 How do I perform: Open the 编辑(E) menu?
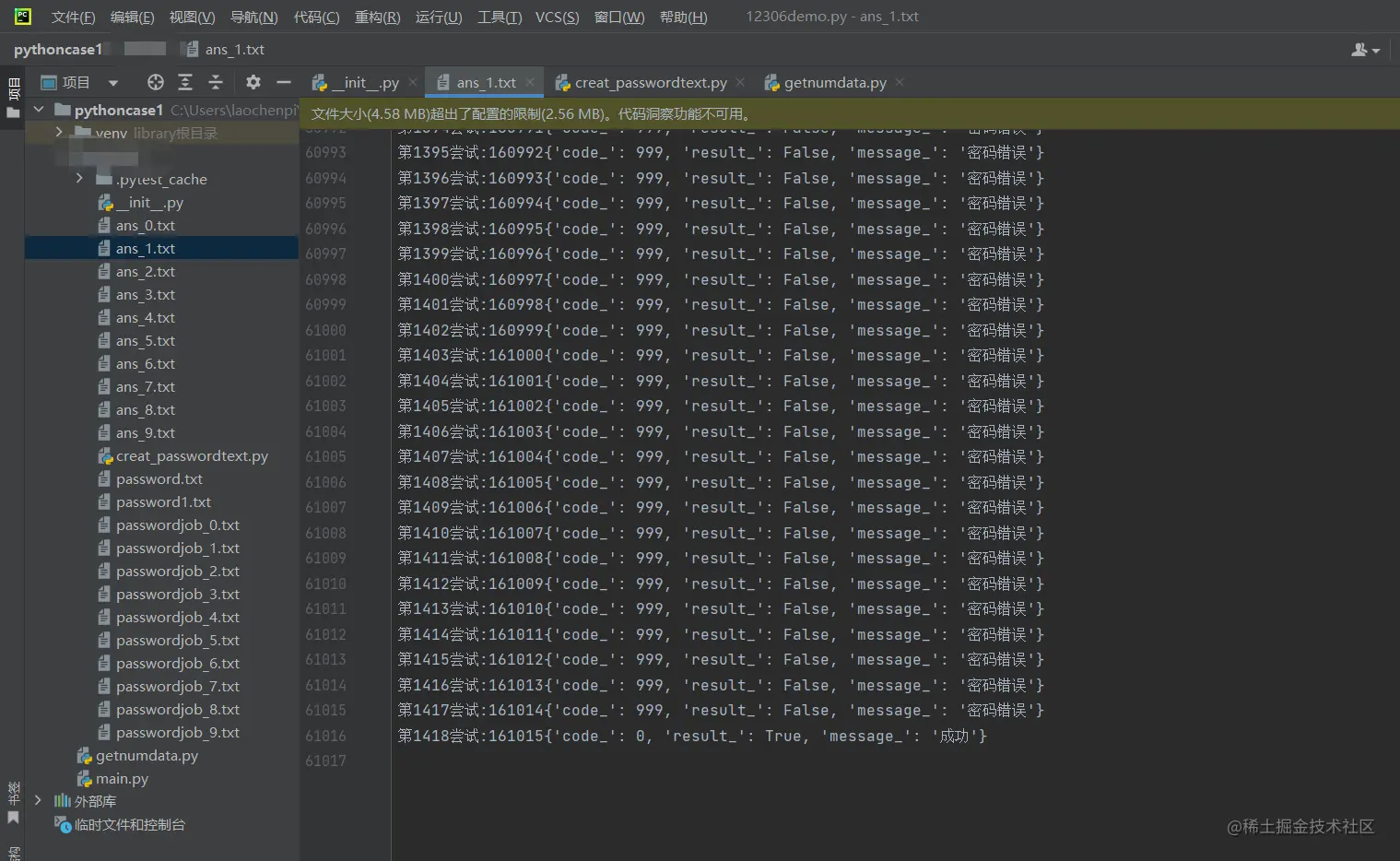[x=132, y=17]
